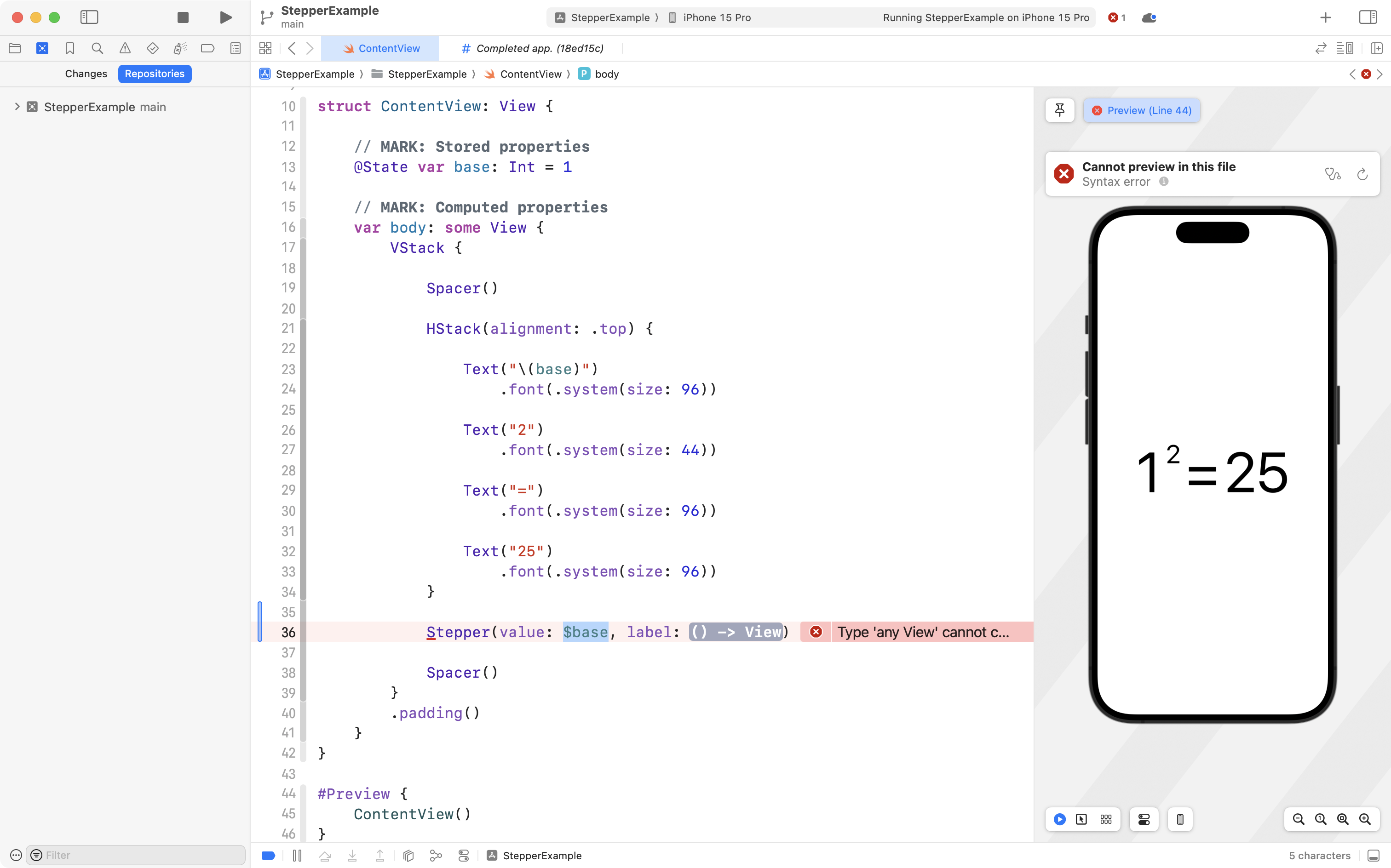
Task: Click the Report navigator list icon
Action: pos(236,48)
